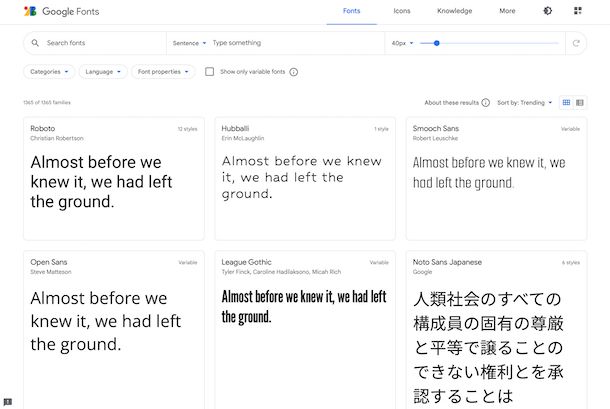Click the 6 styles label on Noto Sans Japanese
Viewport: 610px width, 409px height.
(571, 263)
